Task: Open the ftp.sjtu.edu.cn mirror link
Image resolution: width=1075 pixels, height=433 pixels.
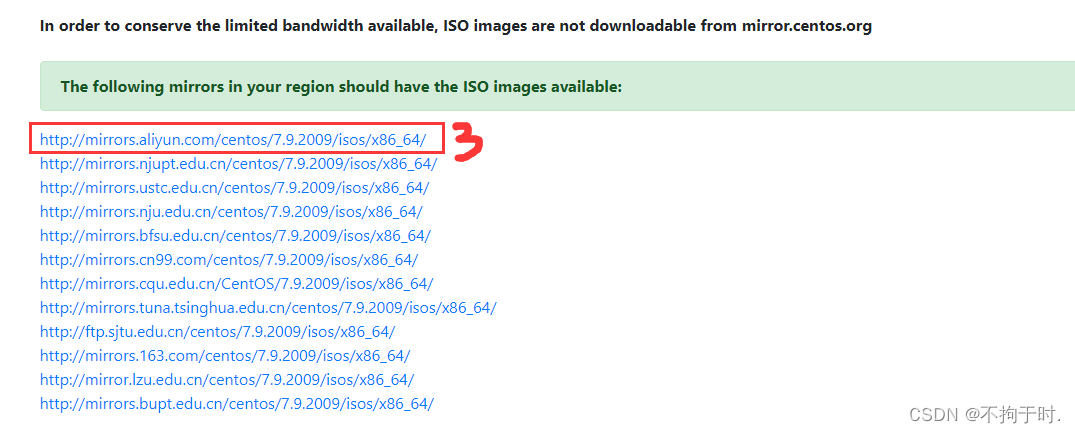Action: (217, 332)
